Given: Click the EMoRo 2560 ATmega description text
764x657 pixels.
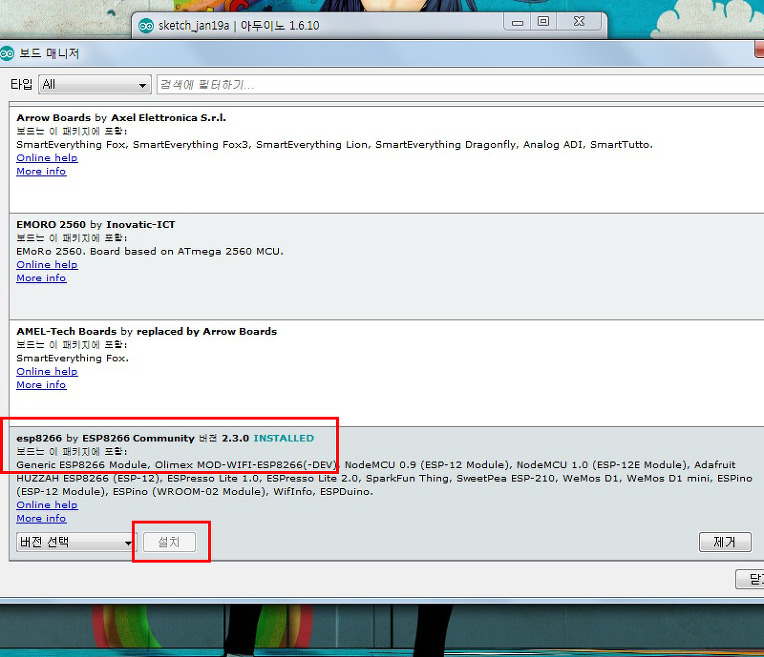Looking at the screenshot, I should pyautogui.click(x=150, y=251).
